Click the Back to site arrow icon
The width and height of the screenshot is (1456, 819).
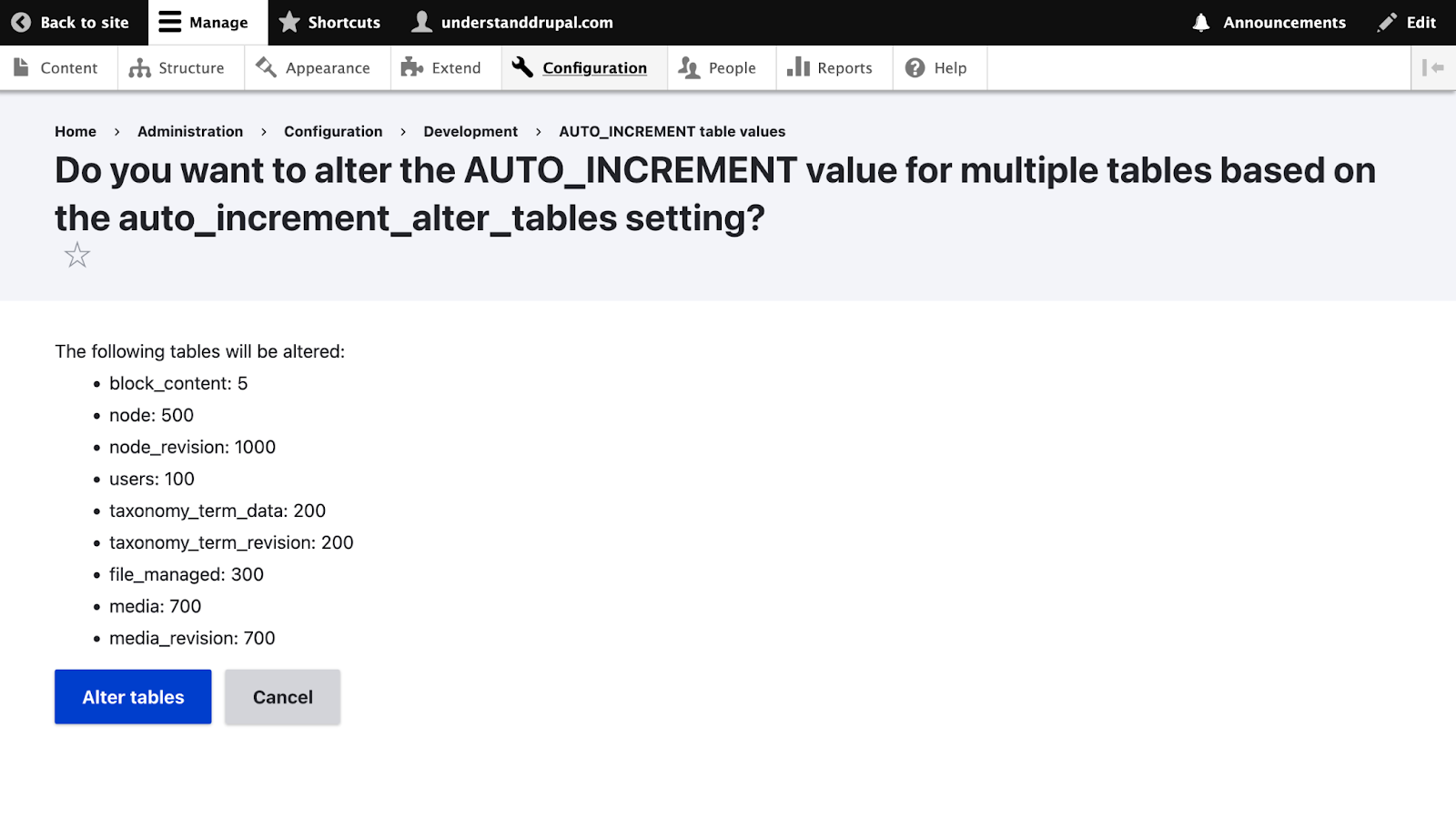(21, 23)
